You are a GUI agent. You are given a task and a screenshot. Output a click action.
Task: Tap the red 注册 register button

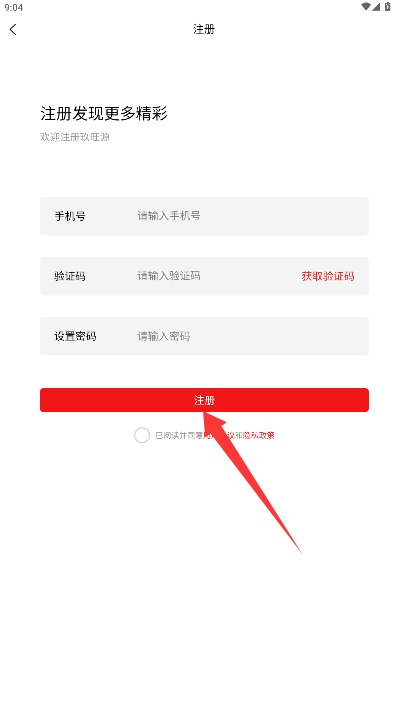point(204,400)
